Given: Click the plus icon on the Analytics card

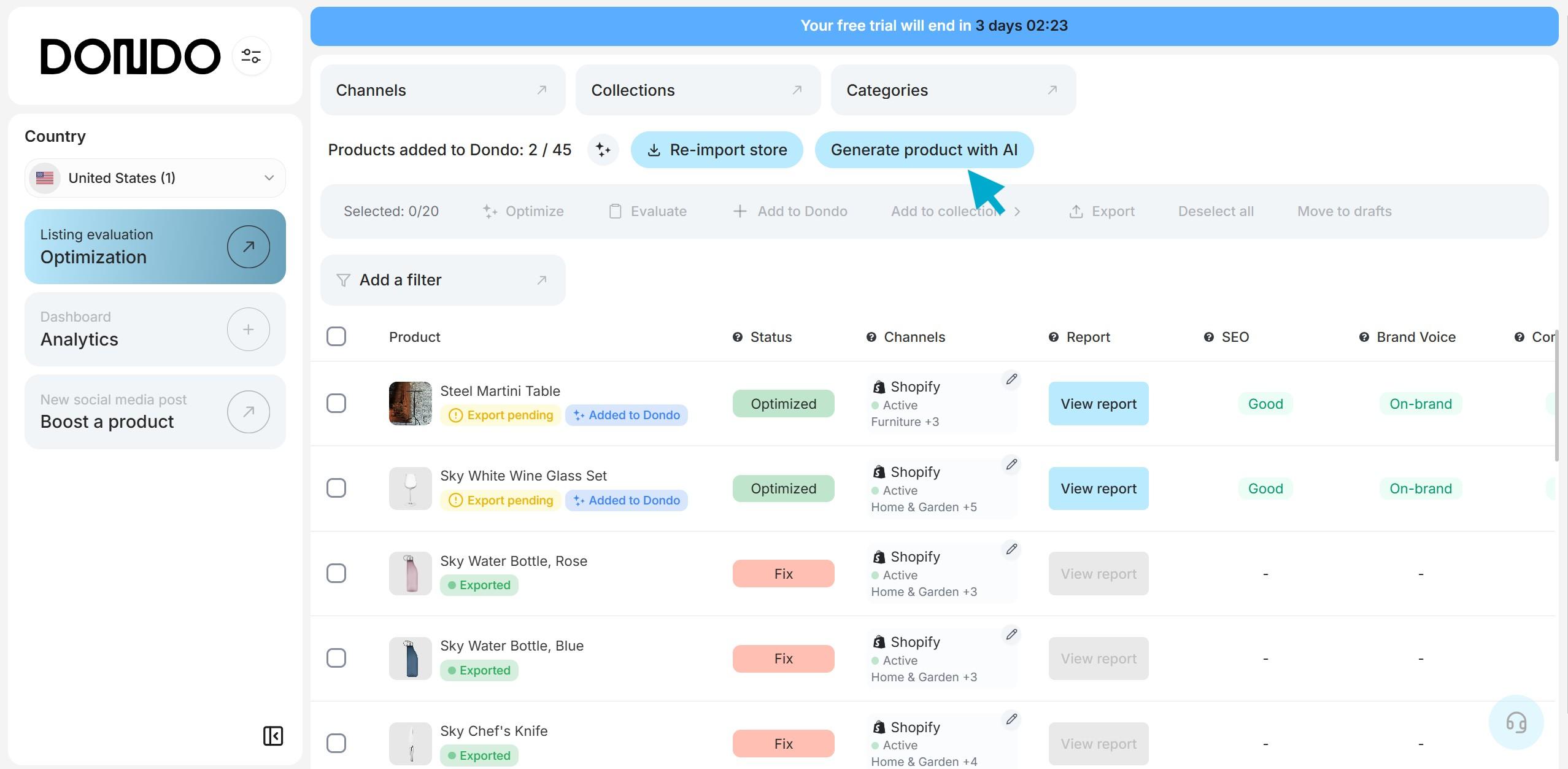Looking at the screenshot, I should pyautogui.click(x=248, y=330).
